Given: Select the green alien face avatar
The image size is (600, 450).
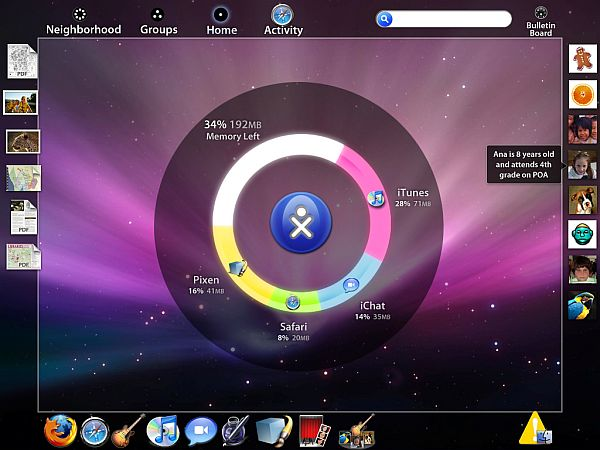Looking at the screenshot, I should pos(582,234).
